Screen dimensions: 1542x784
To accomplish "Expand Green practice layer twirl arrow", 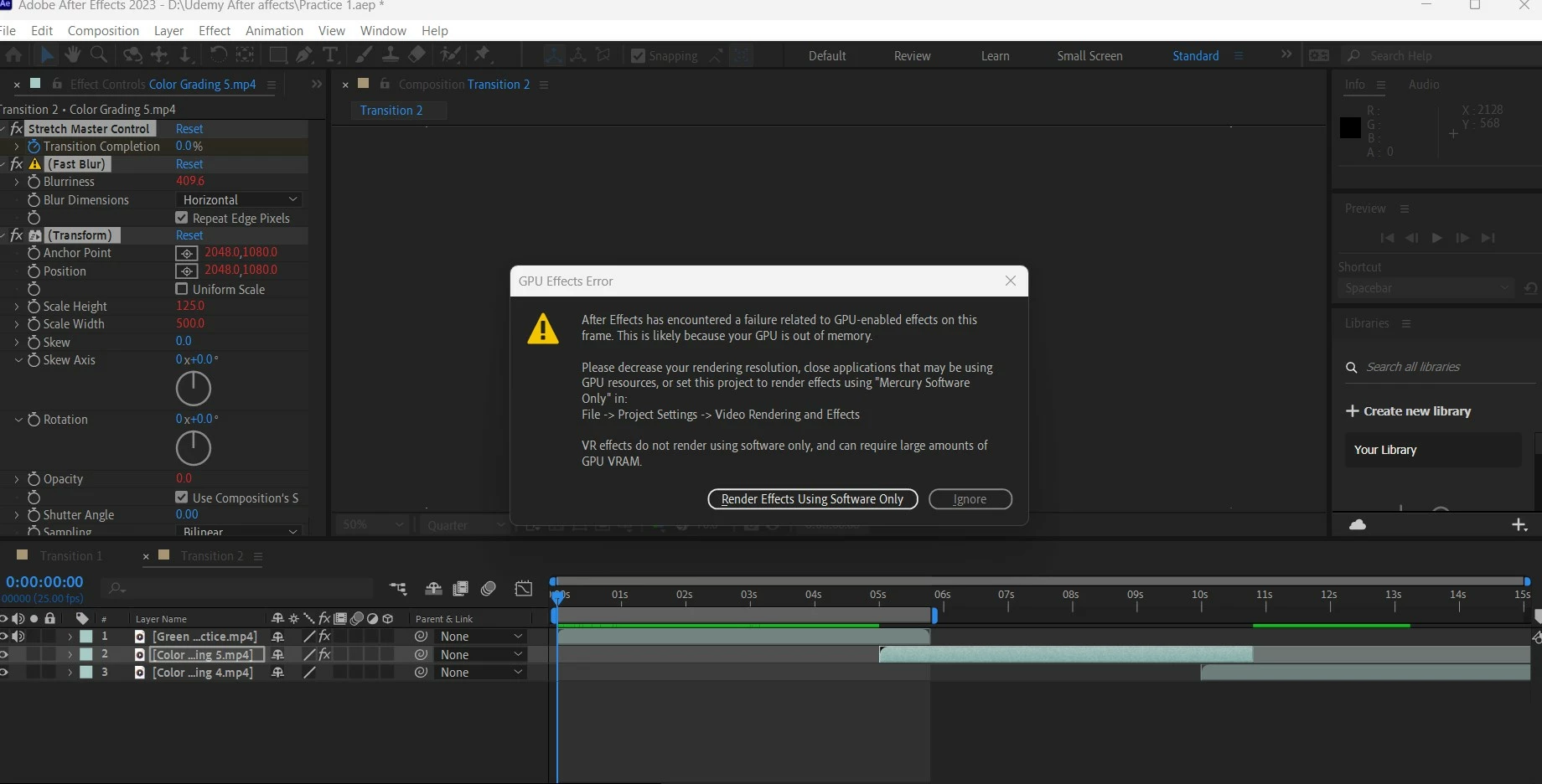I will tap(70, 637).
